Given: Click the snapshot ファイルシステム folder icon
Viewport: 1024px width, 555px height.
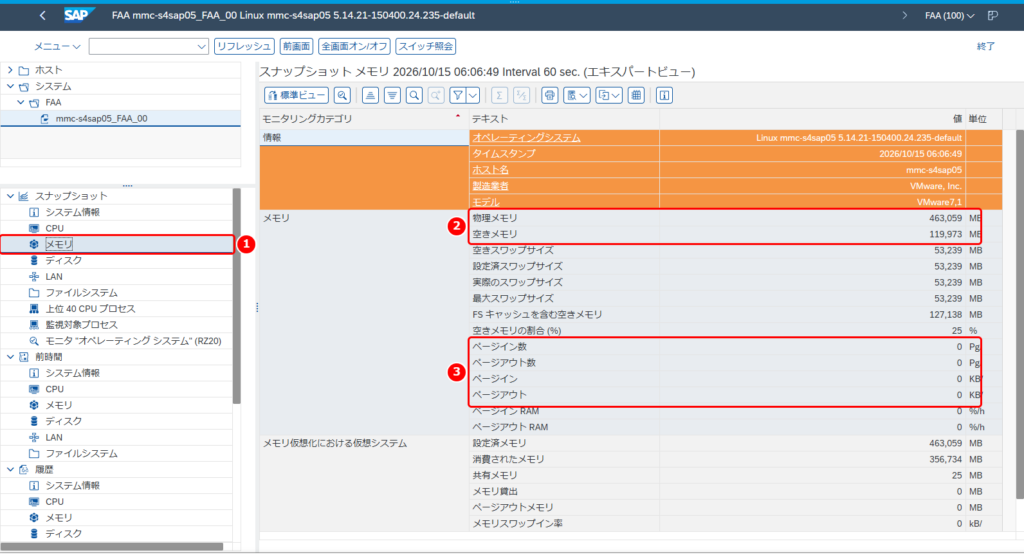Looking at the screenshot, I should tap(34, 293).
